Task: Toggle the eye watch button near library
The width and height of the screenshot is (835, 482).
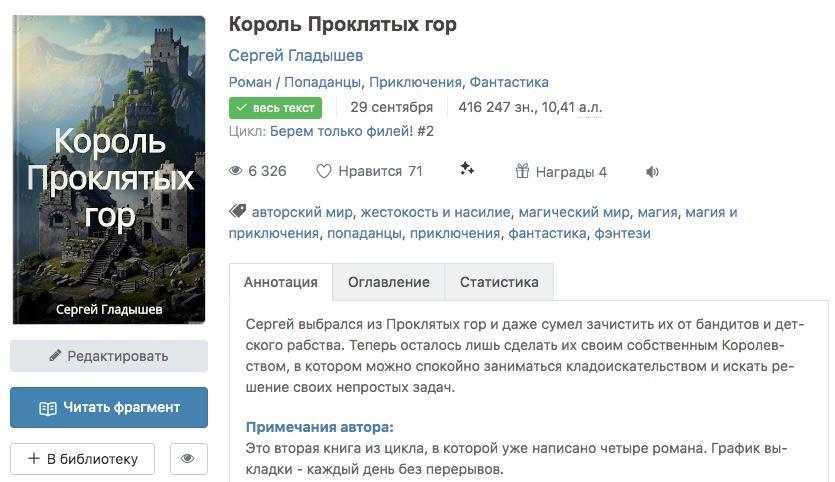Action: pos(187,459)
